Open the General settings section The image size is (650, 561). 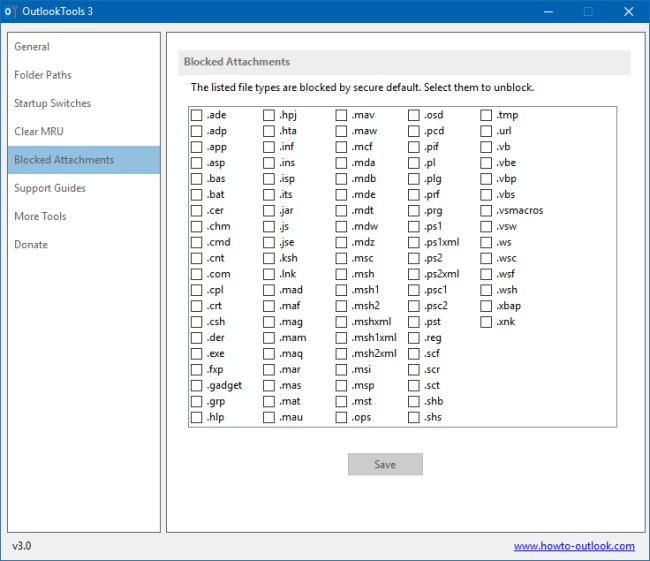(32, 47)
